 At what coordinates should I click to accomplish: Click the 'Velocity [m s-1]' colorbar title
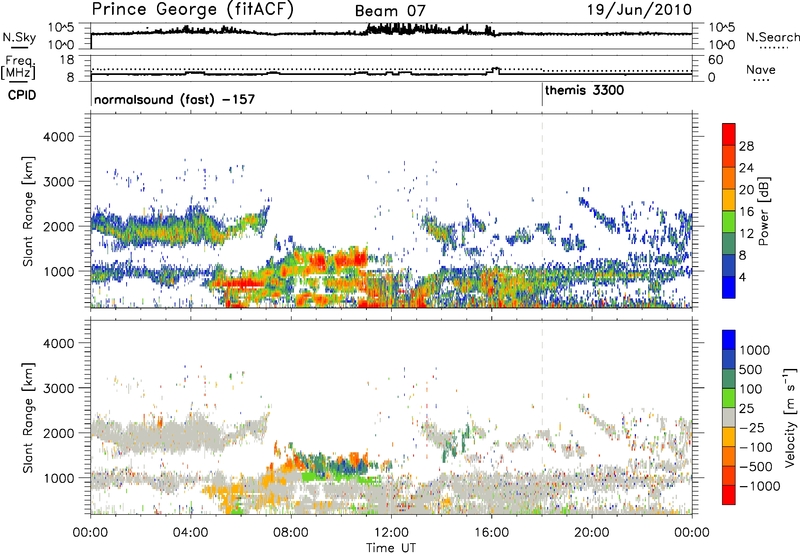[x=790, y=417]
